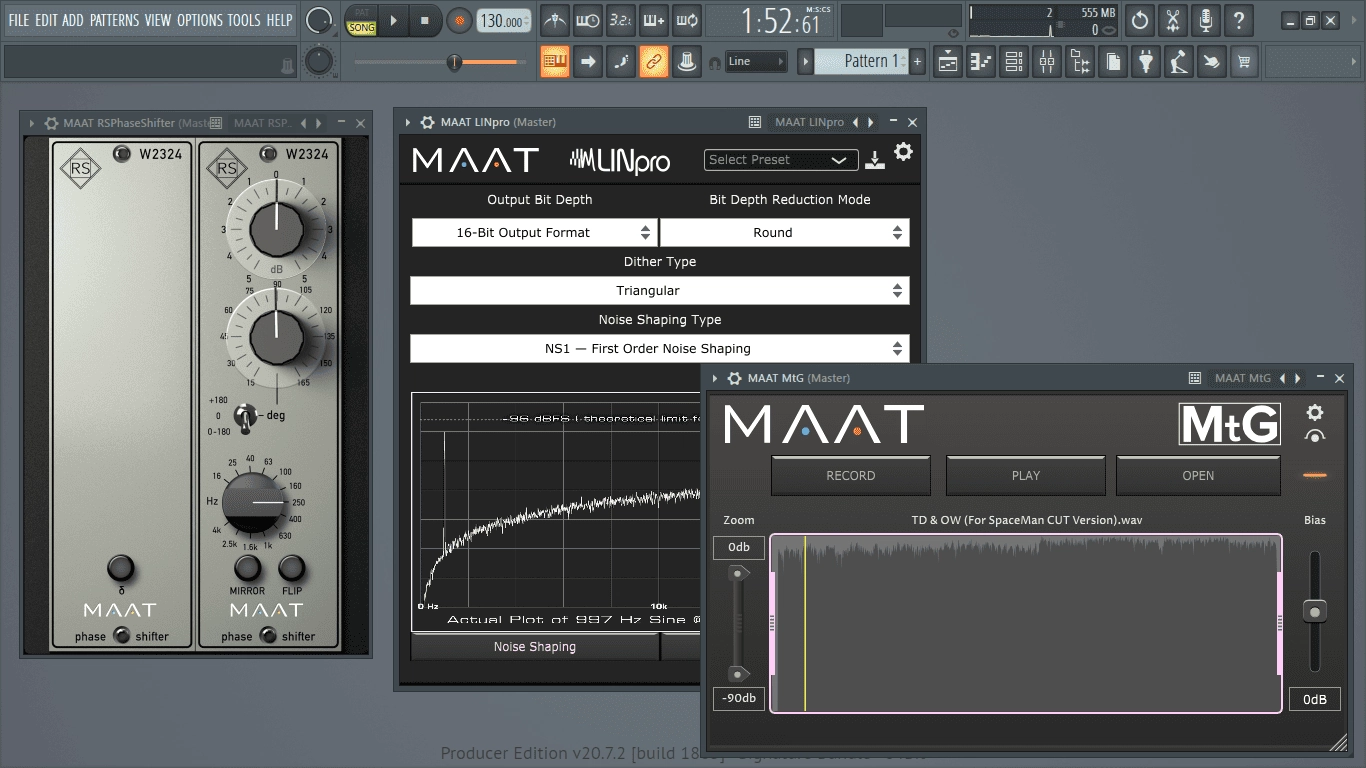Expand the RSPhaseShifter plugin menu arrow

click(x=31, y=123)
